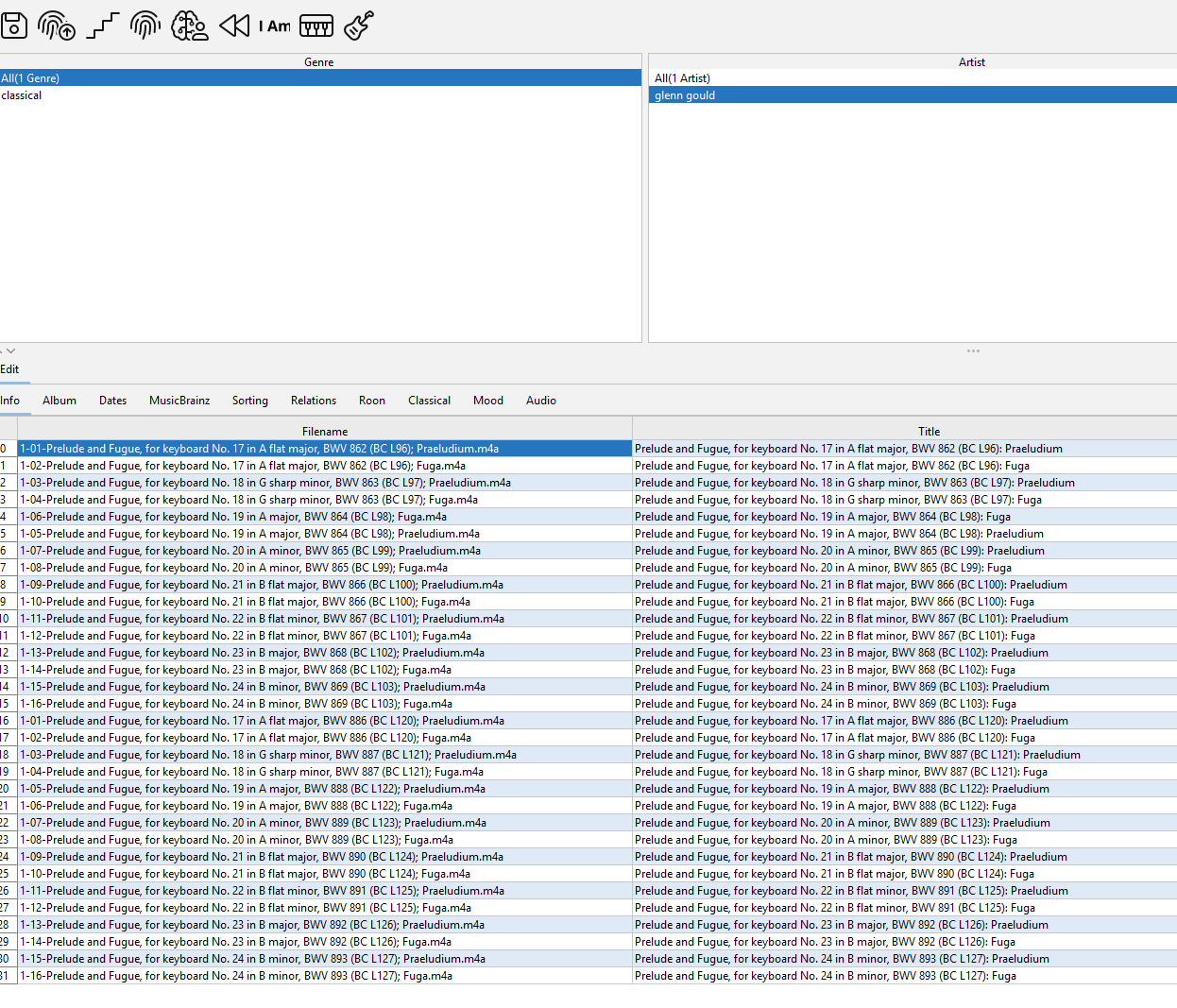Screen dimensions: 1177x1008
Task: Click title 'No. 23 in B major, BWV 892 (BC L126): Praeludium'
Action: point(905,925)
